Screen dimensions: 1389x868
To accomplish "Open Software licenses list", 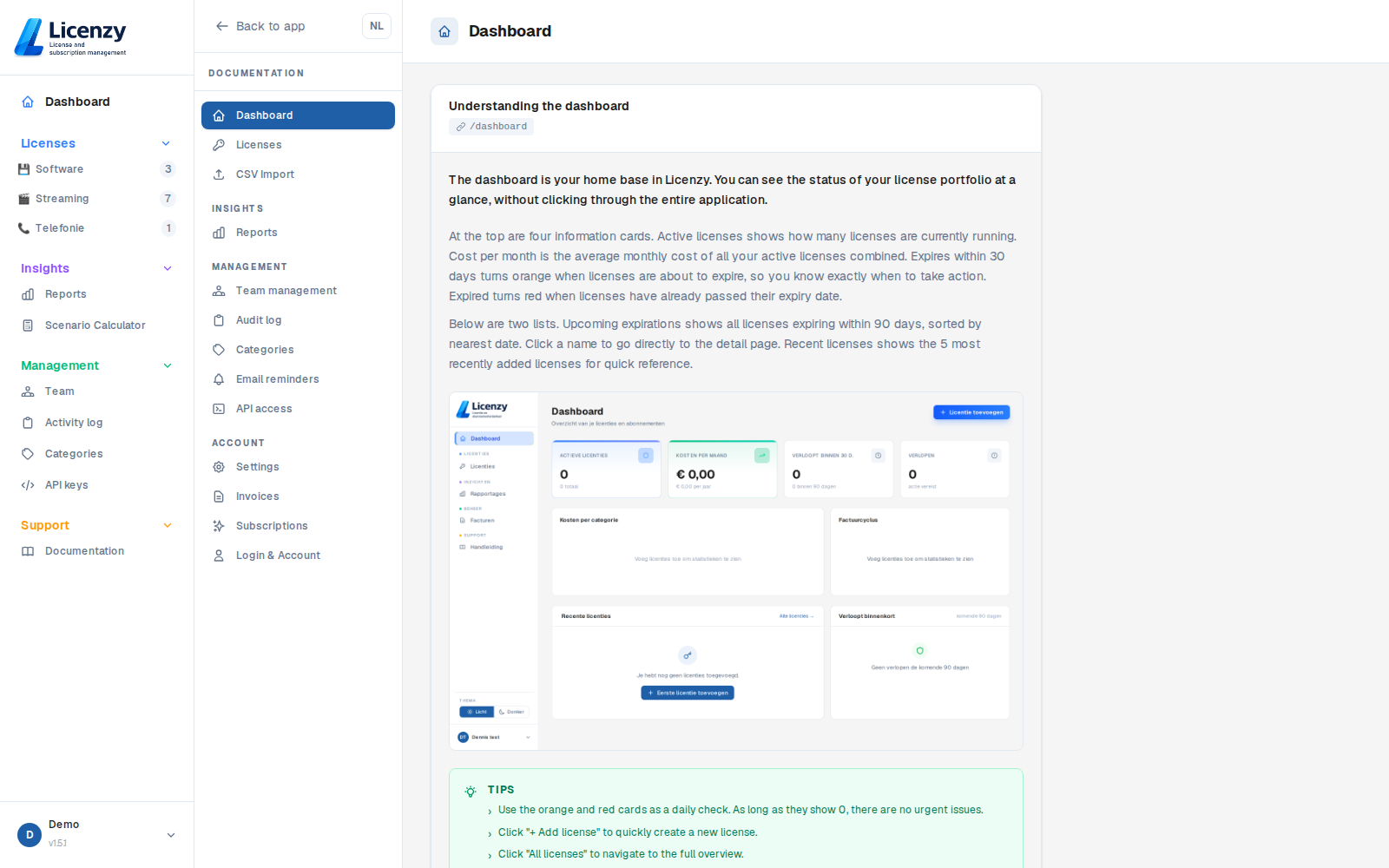I will pyautogui.click(x=96, y=169).
